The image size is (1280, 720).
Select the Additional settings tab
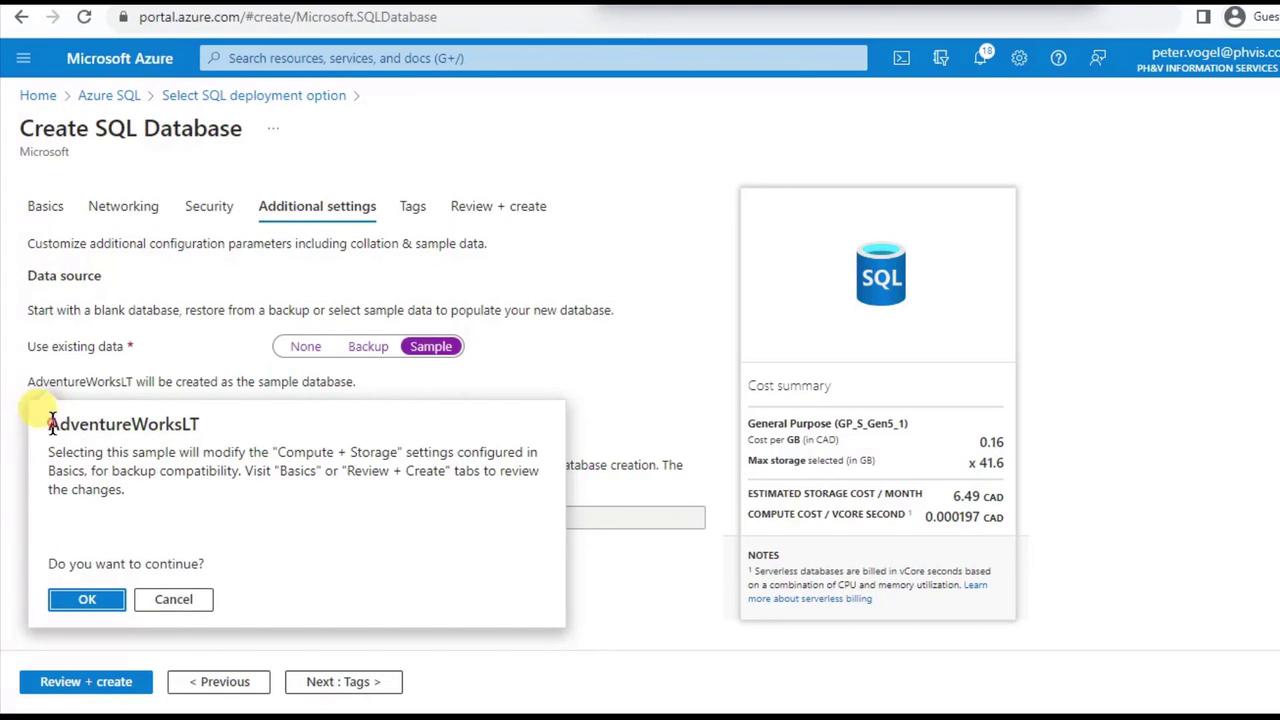tap(317, 206)
